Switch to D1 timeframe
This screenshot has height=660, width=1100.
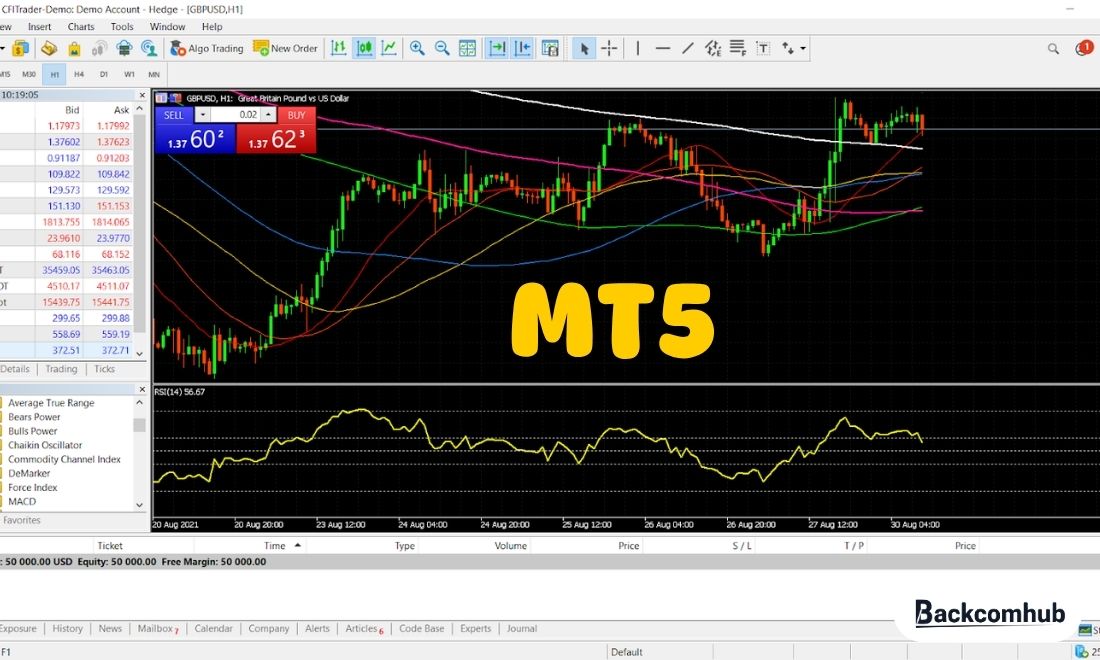tap(104, 74)
